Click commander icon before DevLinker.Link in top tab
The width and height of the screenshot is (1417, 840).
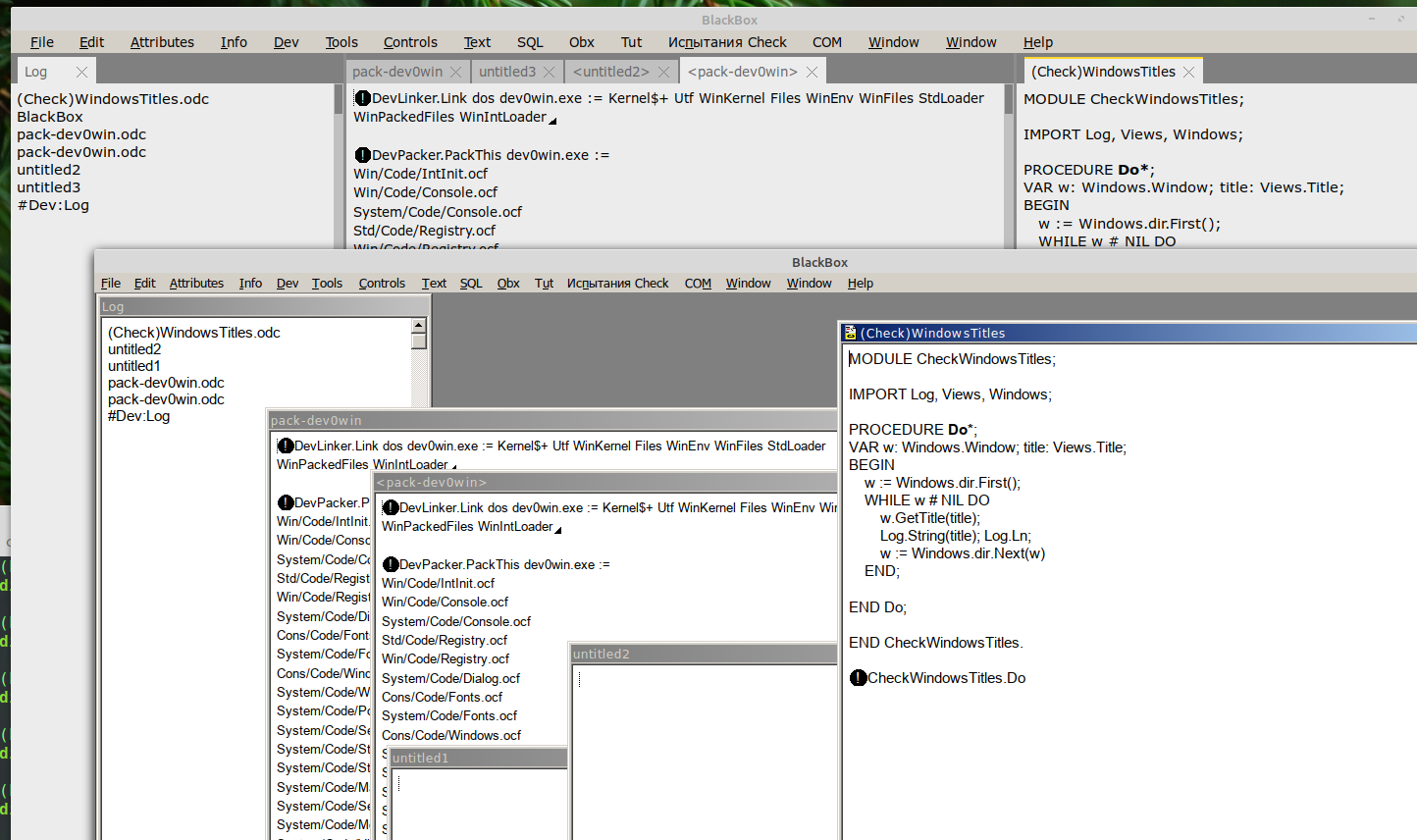pos(362,98)
